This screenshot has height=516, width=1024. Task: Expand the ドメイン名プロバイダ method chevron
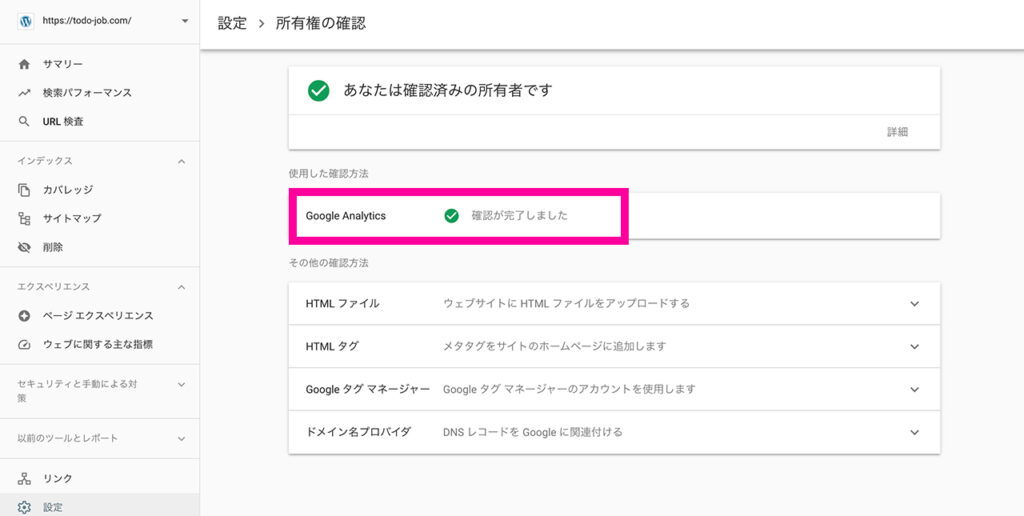pos(915,432)
